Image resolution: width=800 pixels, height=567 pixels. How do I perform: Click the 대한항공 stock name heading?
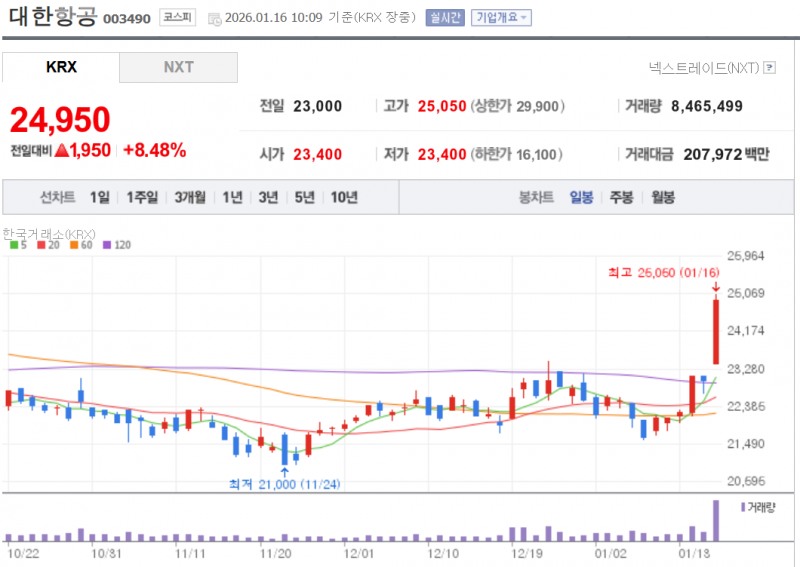coord(53,16)
